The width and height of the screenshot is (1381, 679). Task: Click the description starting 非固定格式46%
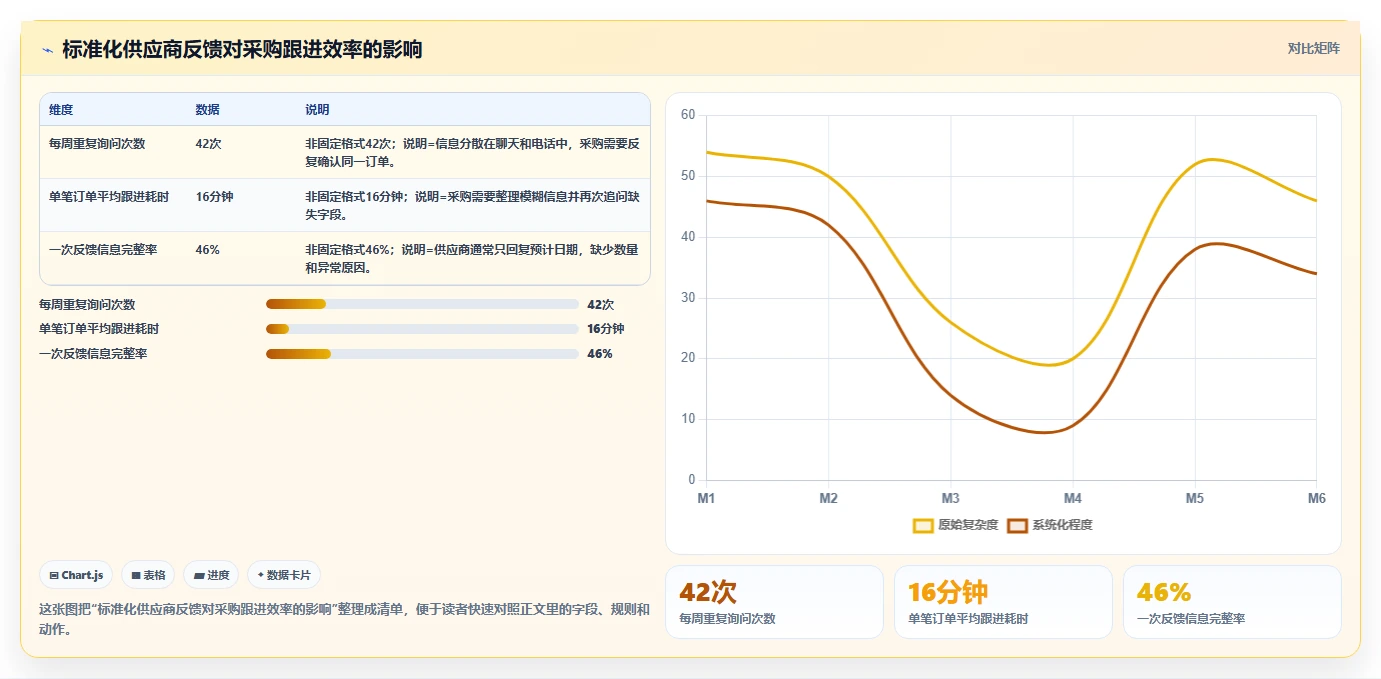(x=472, y=258)
